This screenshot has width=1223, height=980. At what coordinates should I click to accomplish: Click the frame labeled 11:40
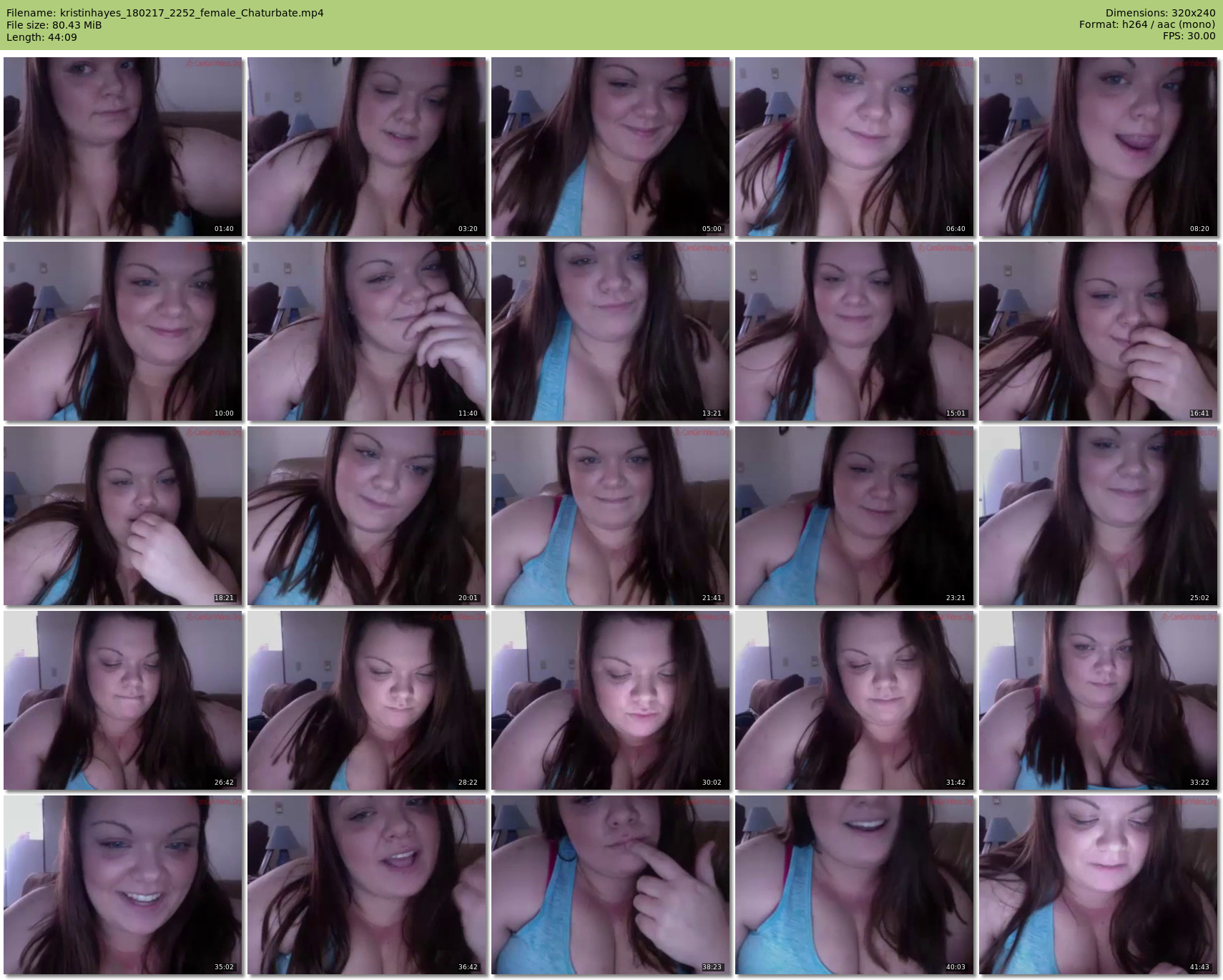(367, 331)
